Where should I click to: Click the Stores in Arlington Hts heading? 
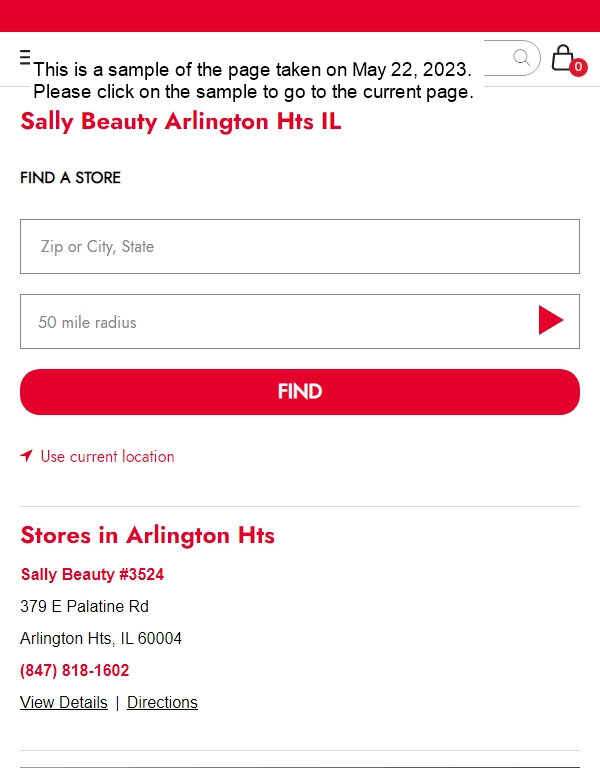click(147, 535)
